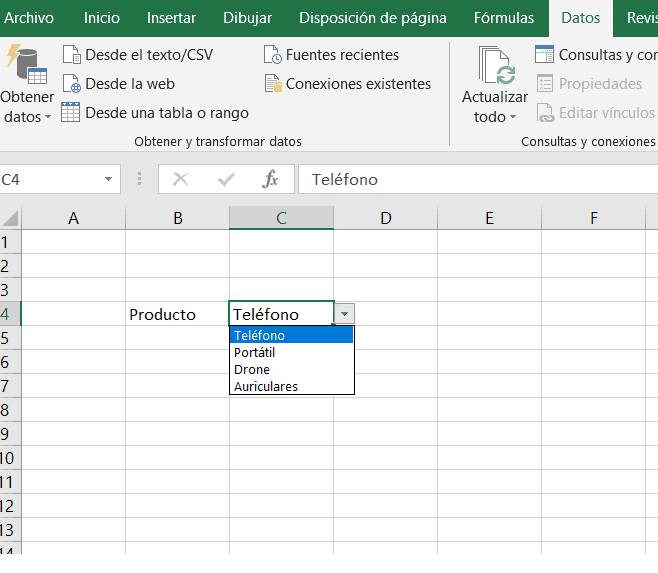This screenshot has height=573, width=658.
Task: Switch to the Disposición de página tab
Action: click(373, 18)
